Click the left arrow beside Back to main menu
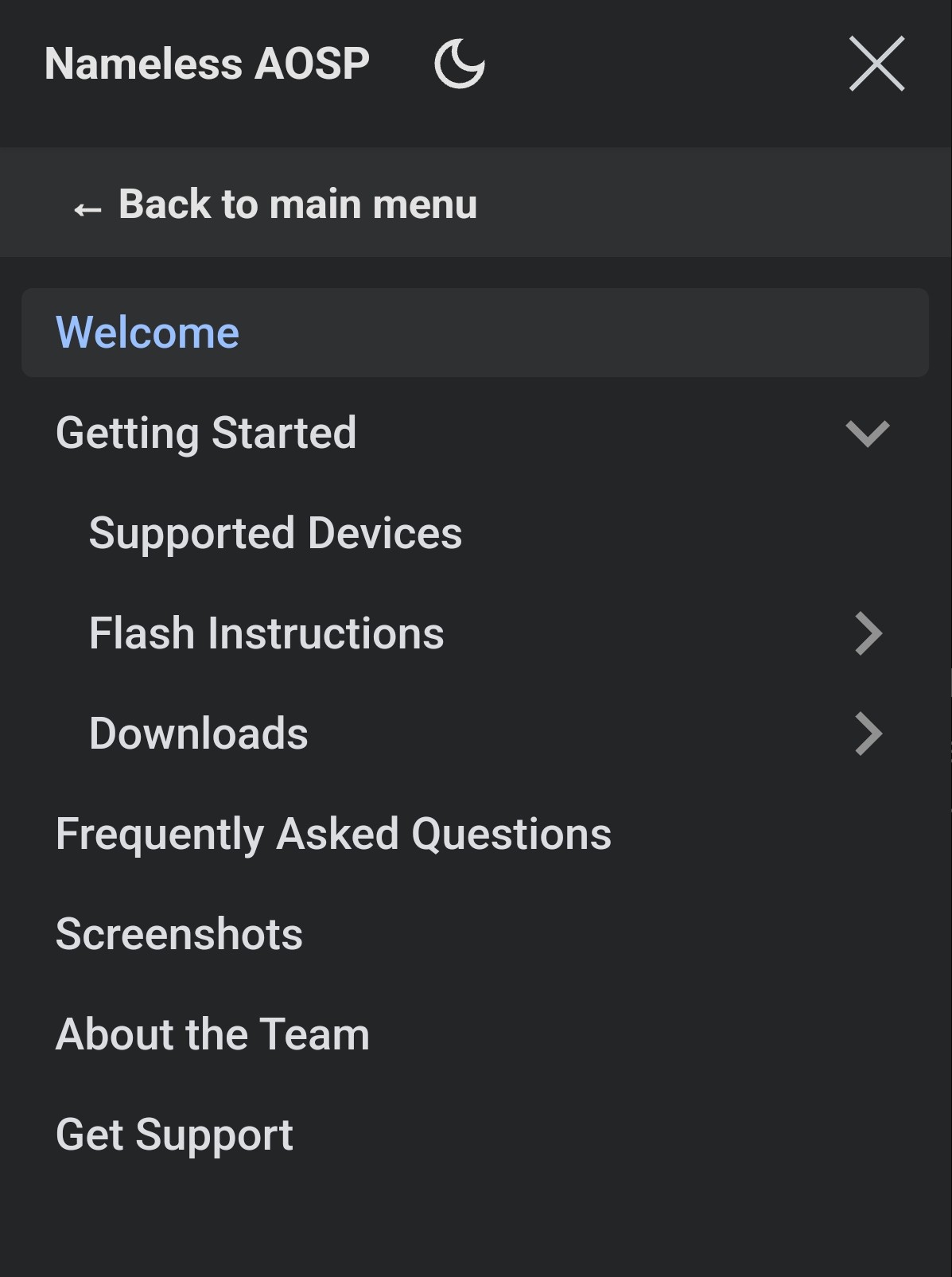Screen dimensions: 952x1277 [x=87, y=209]
